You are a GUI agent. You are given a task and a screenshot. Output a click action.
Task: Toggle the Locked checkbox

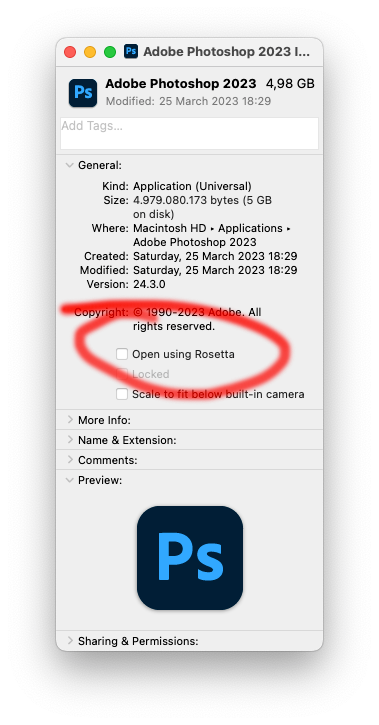pyautogui.click(x=122, y=374)
